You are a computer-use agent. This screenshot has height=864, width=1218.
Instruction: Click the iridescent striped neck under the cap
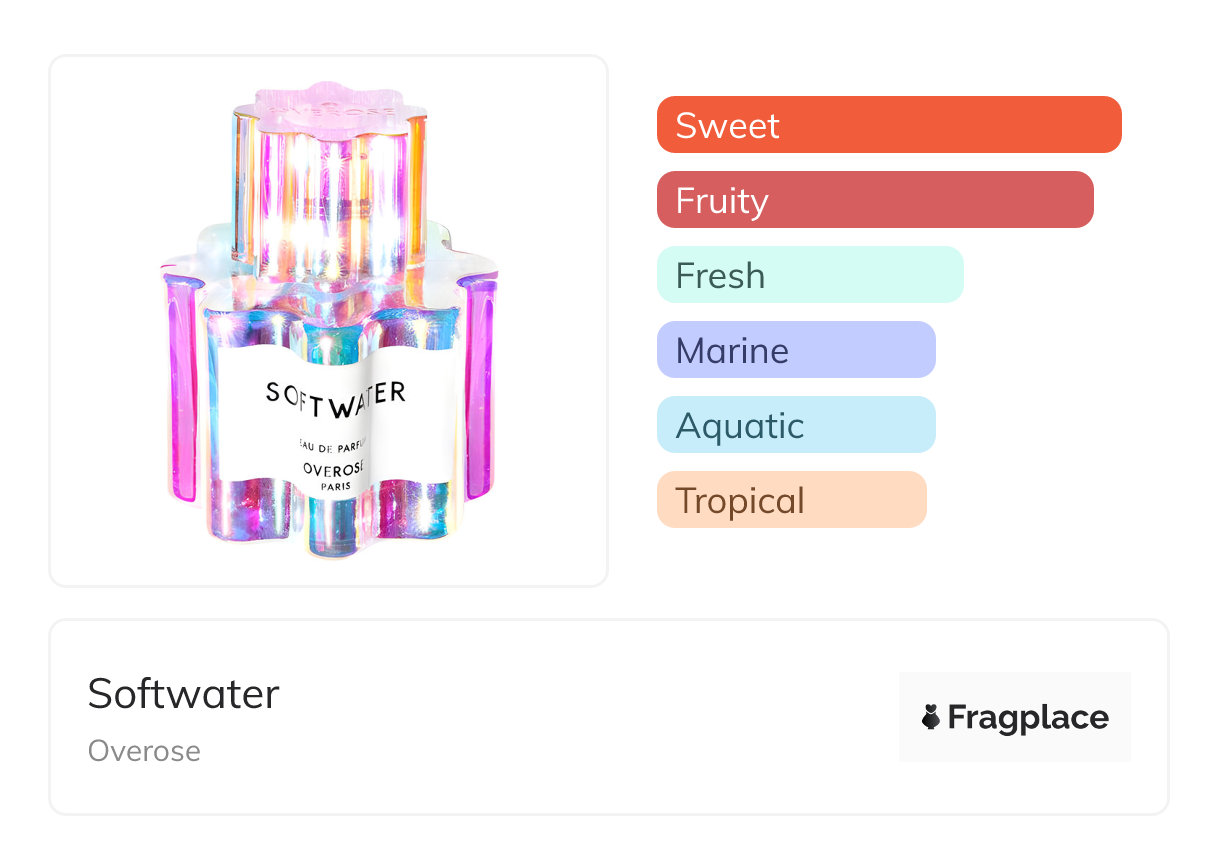(x=330, y=200)
